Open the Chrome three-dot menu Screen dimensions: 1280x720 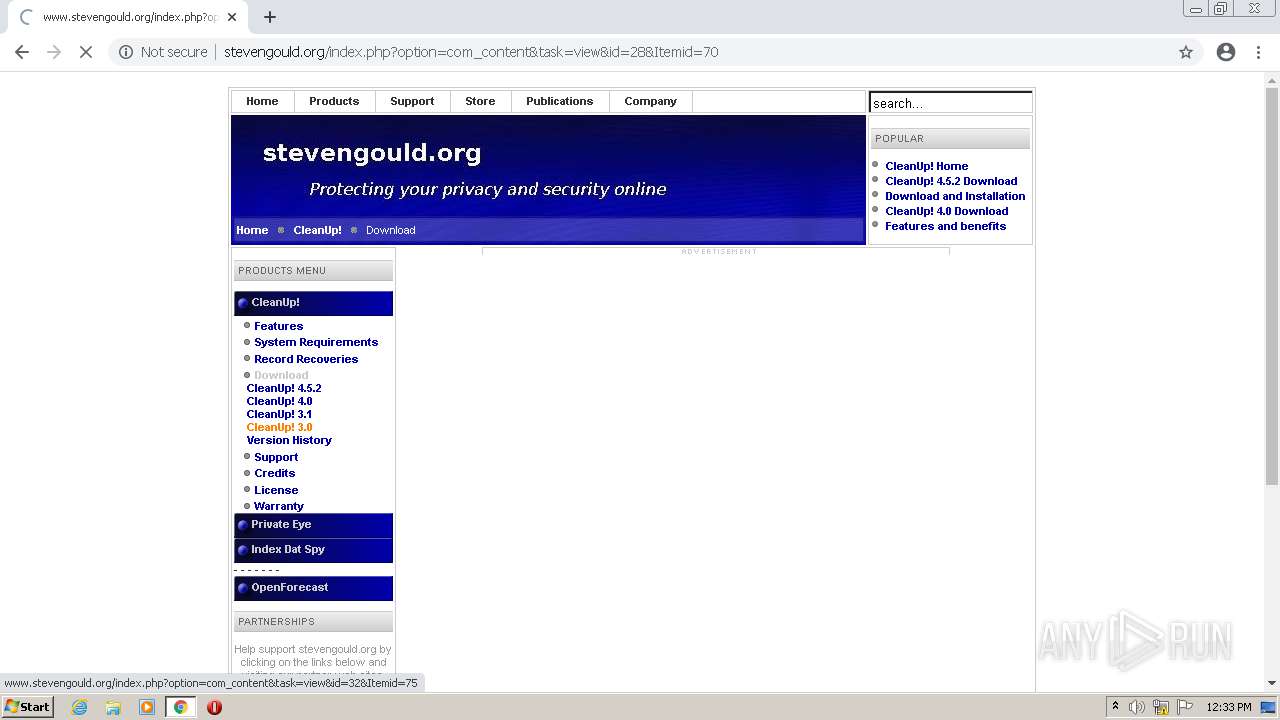tap(1259, 52)
